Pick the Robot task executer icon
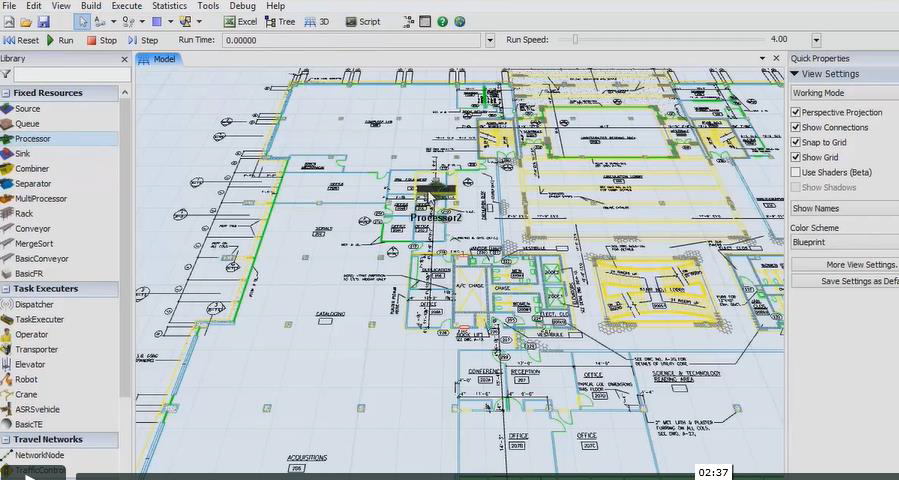Viewport: 899px width, 480px height. pos(26,380)
